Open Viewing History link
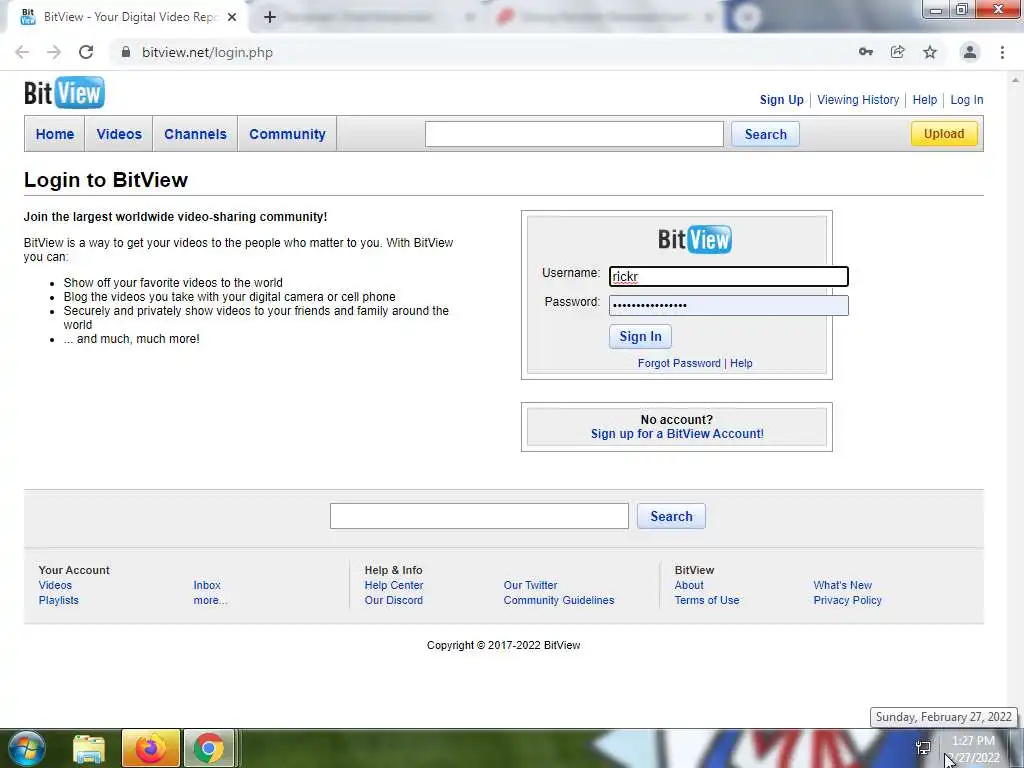Viewport: 1024px width, 768px height. (858, 100)
